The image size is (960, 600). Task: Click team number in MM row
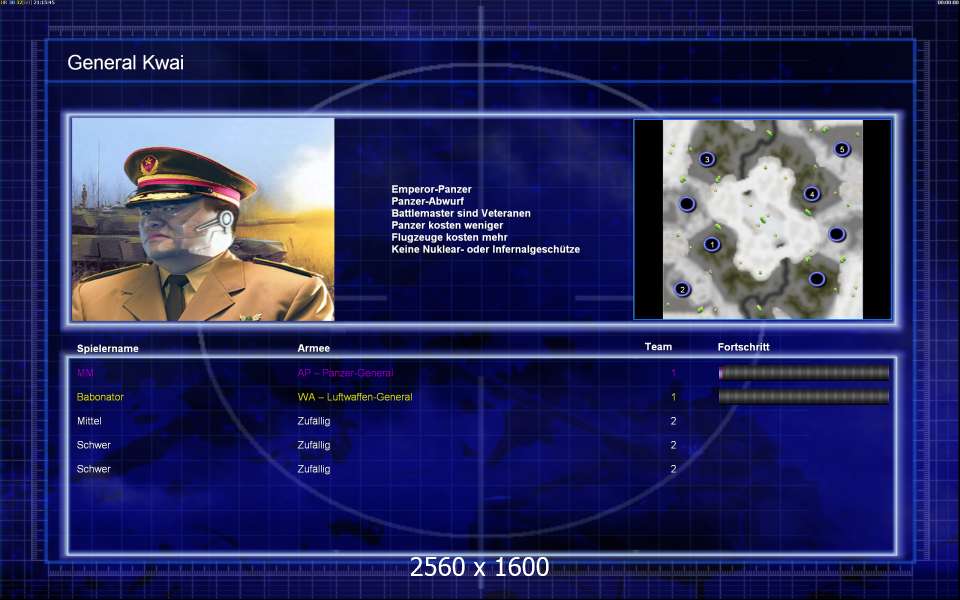(x=673, y=373)
